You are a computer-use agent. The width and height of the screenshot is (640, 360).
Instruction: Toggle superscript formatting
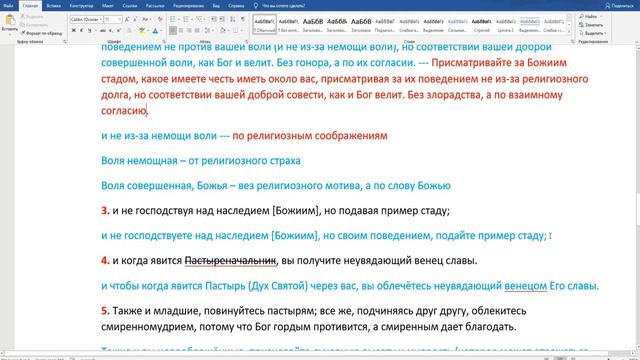tap(118, 31)
